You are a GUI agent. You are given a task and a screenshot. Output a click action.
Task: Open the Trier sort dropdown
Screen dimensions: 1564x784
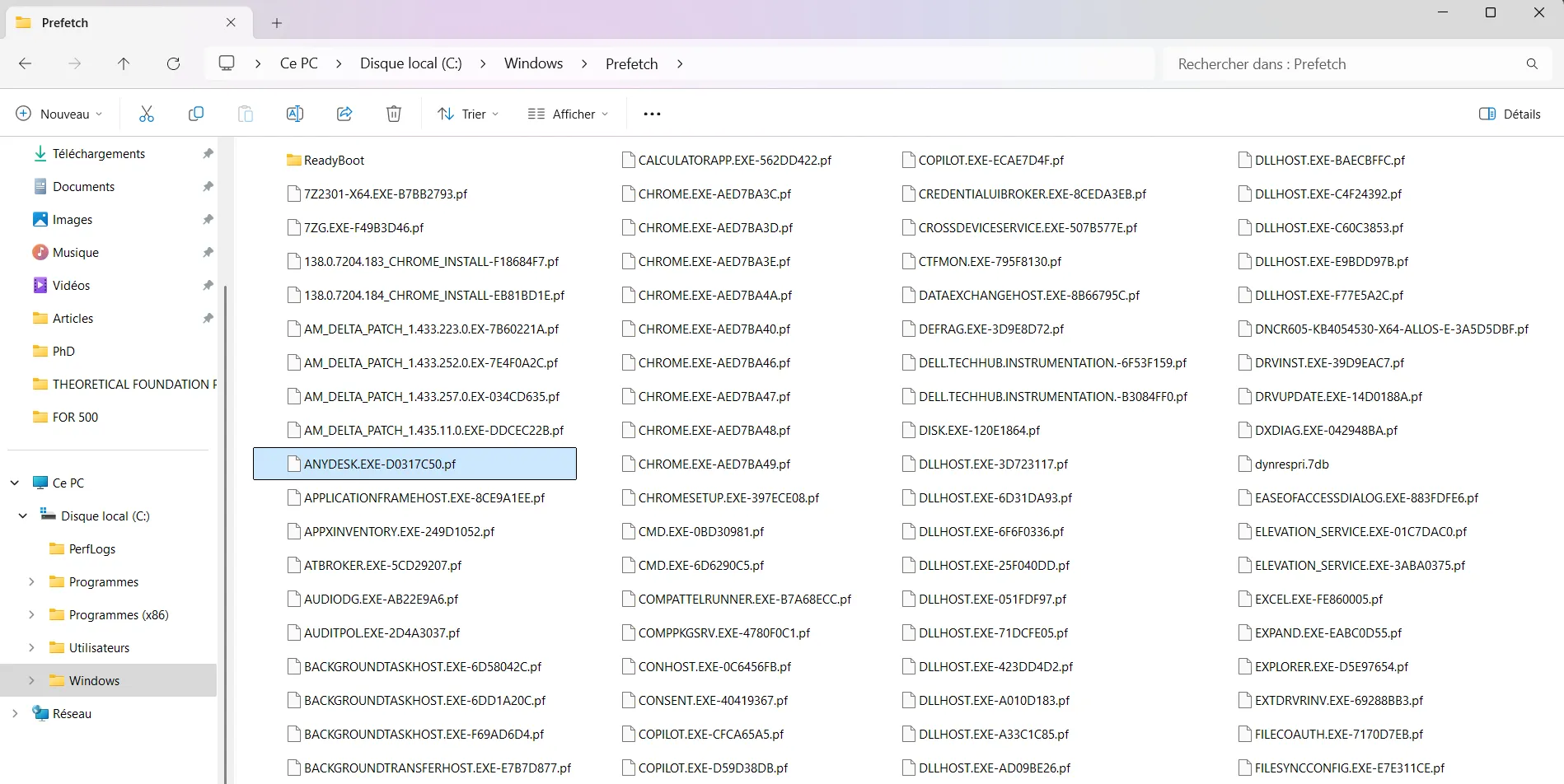point(468,114)
